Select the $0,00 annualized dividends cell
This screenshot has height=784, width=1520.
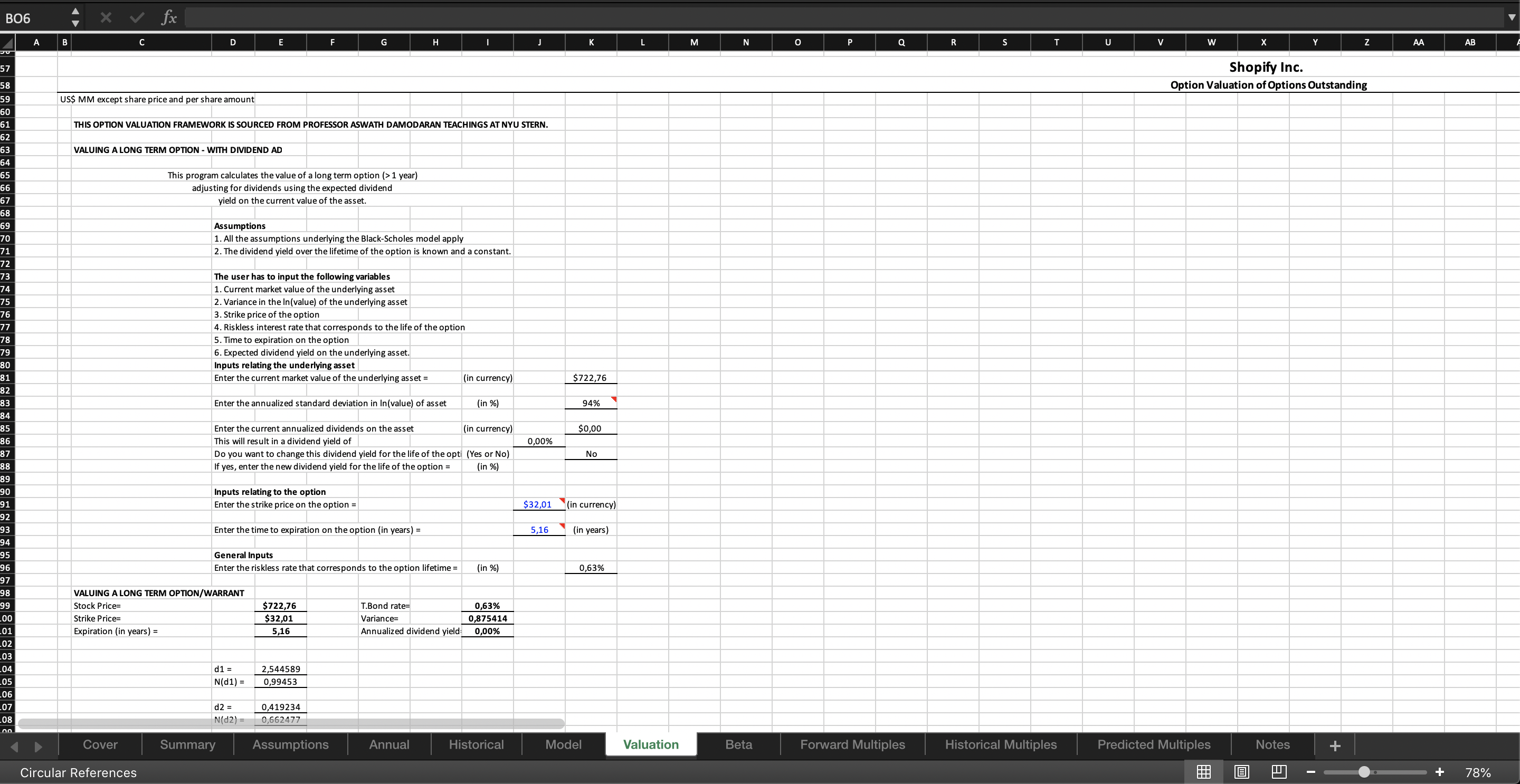[x=591, y=428]
